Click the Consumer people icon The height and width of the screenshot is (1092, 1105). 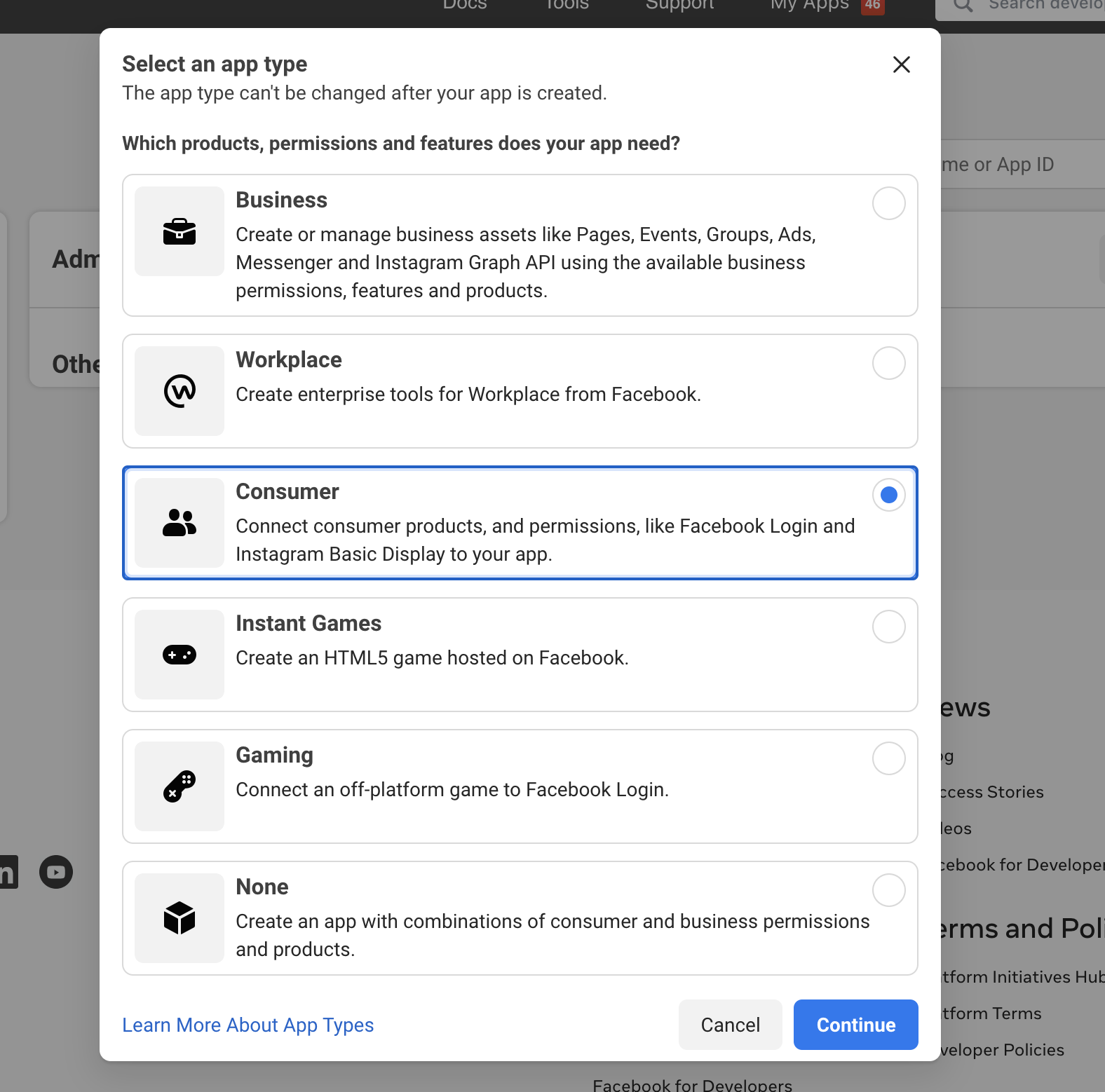(179, 523)
